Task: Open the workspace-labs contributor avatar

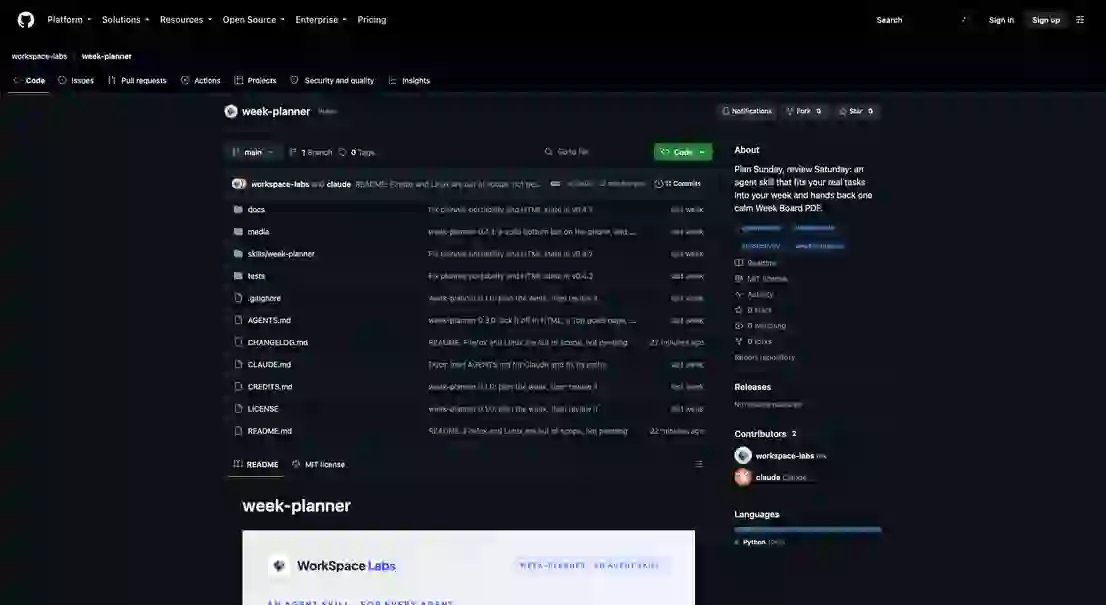Action: [743, 456]
